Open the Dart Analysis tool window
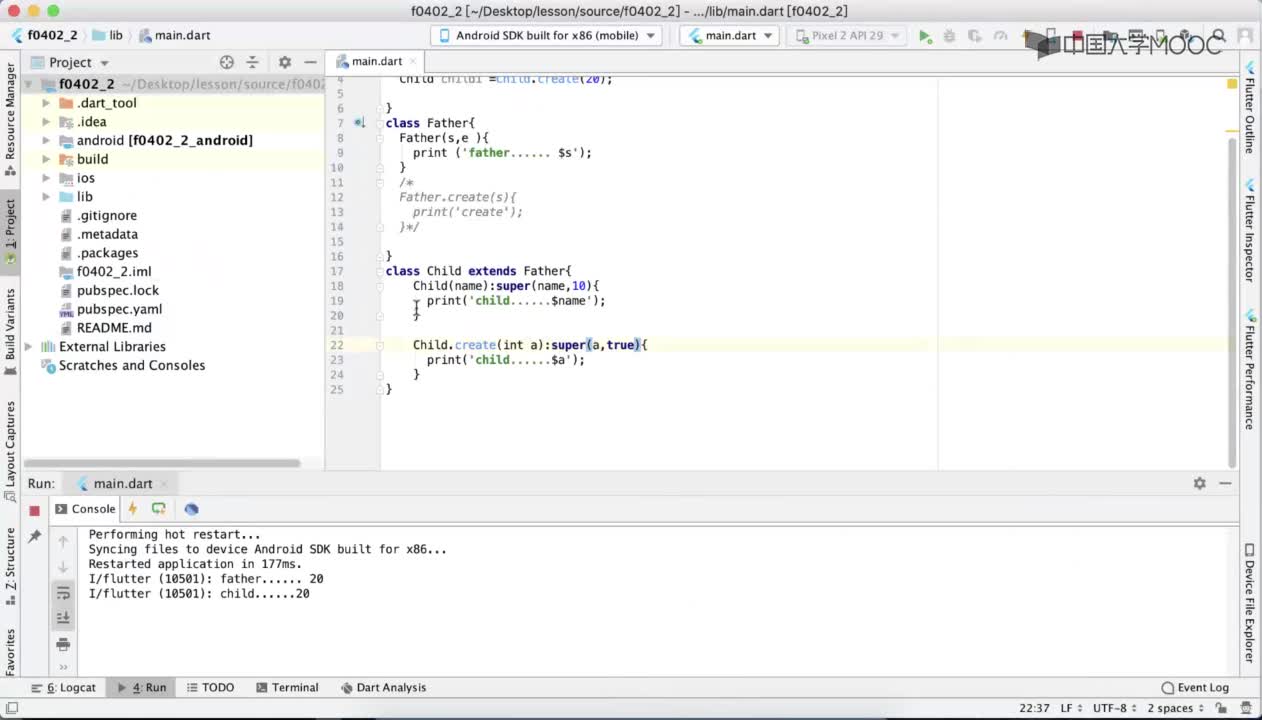Screen dimensions: 1262x720 pyautogui.click(x=383, y=688)
